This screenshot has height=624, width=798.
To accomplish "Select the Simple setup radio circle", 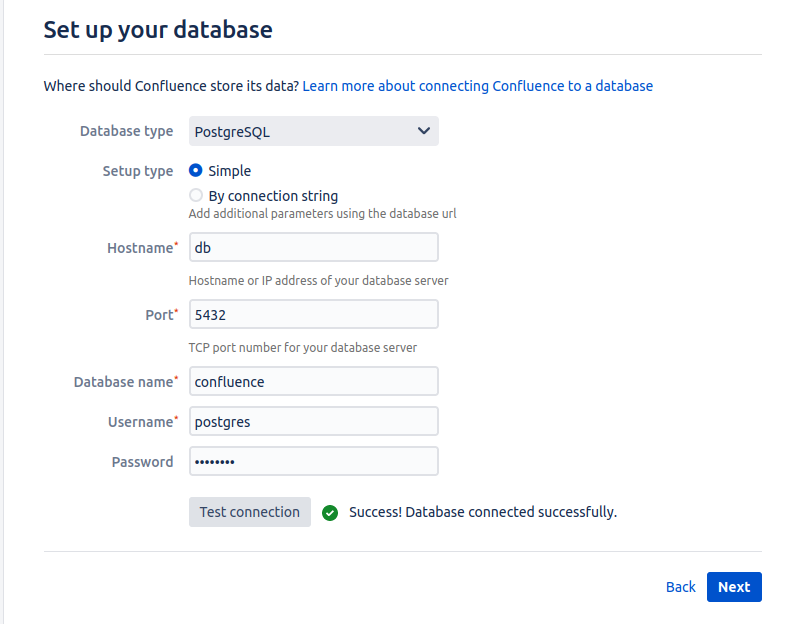I will [195, 170].
